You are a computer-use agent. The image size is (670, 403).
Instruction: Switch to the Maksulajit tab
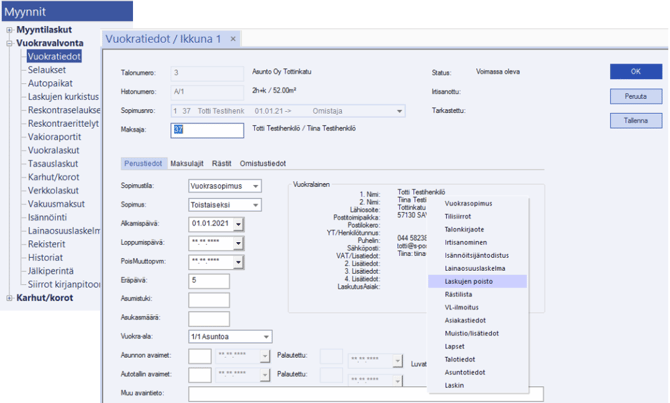pyautogui.click(x=188, y=163)
